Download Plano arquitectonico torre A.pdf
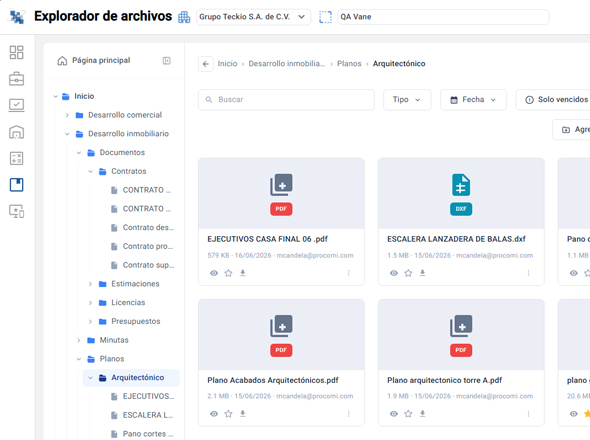The image size is (590, 440). click(423, 413)
